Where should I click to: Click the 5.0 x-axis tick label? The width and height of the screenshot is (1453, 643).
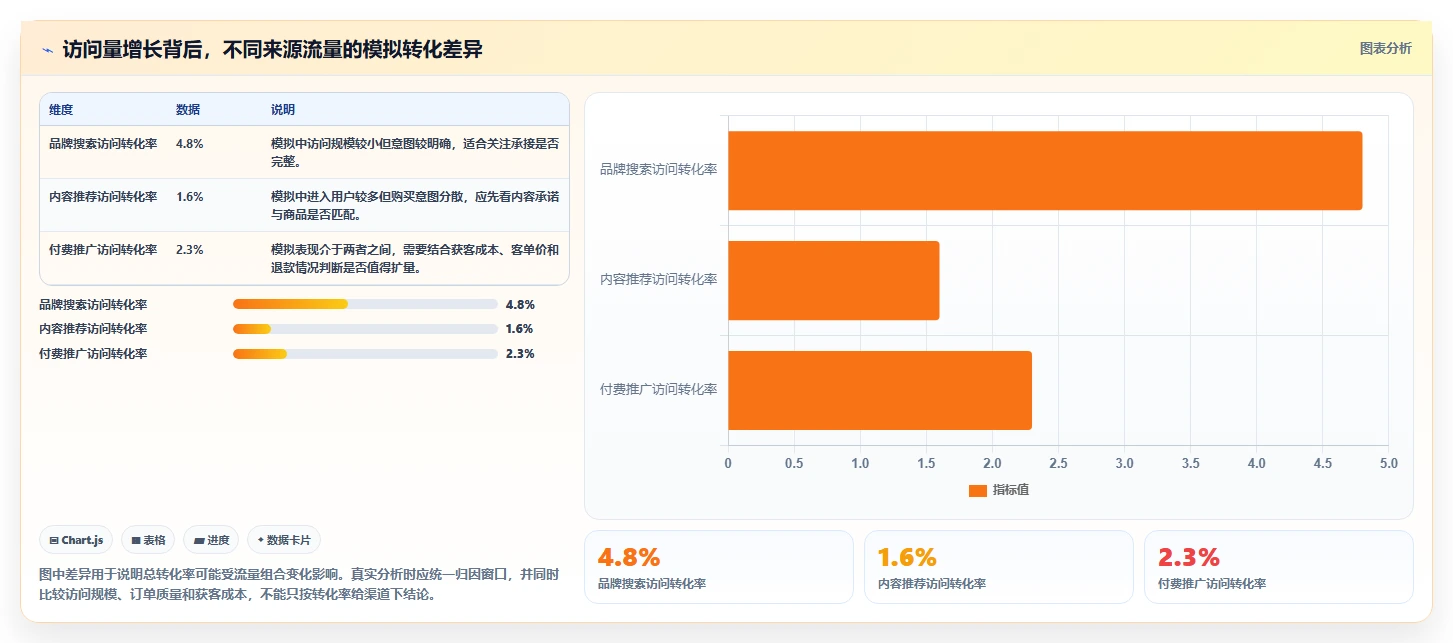coord(1388,463)
